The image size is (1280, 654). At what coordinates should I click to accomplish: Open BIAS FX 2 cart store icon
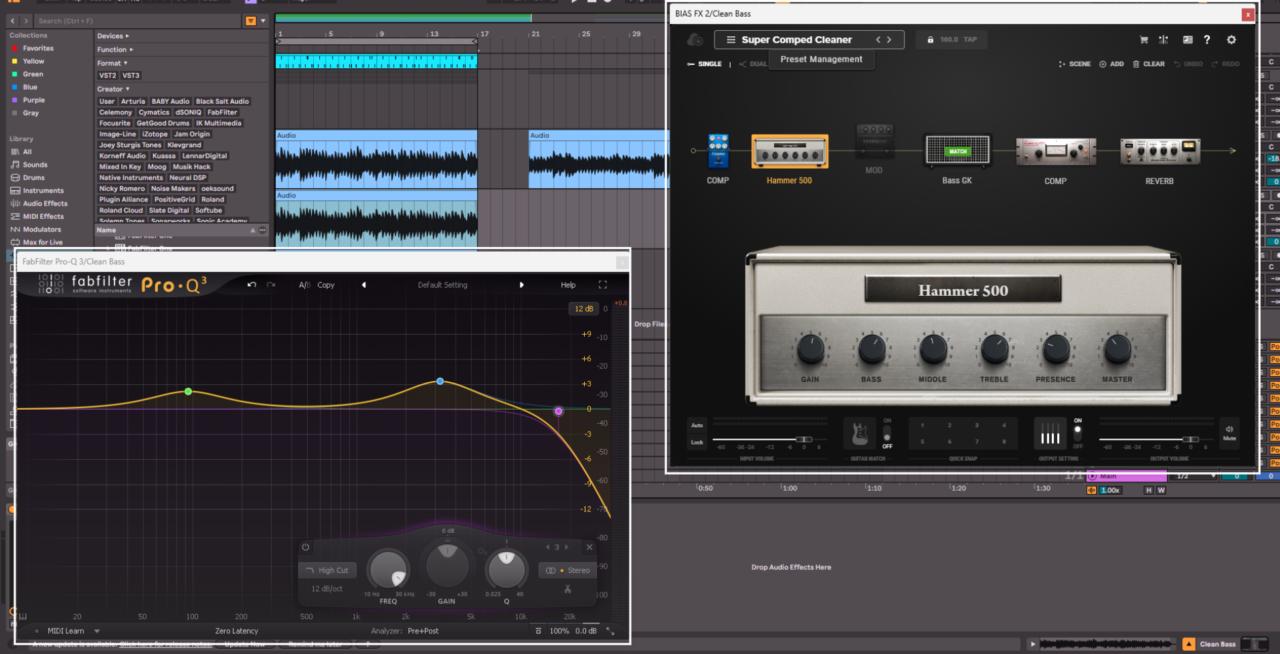point(1144,40)
